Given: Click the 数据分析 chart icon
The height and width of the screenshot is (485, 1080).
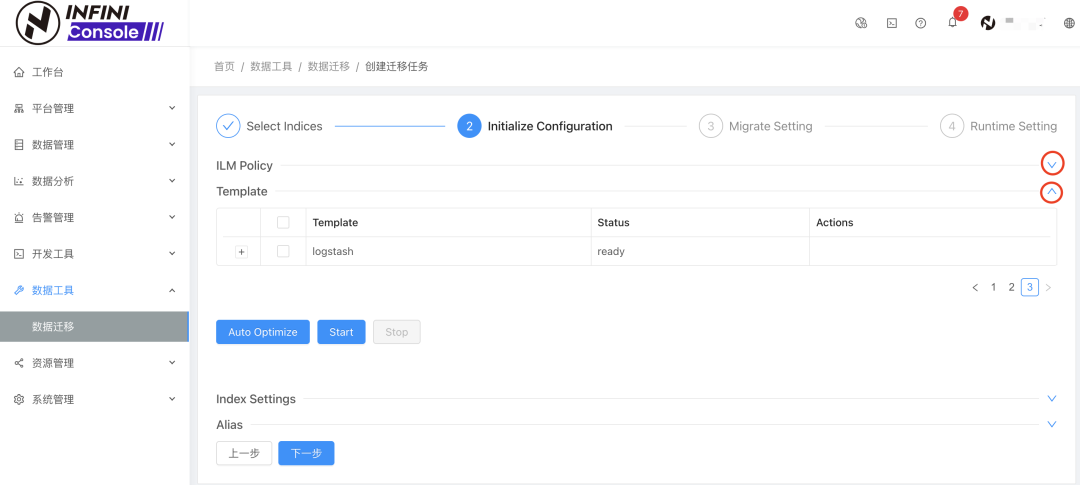Looking at the screenshot, I should pyautogui.click(x=19, y=181).
